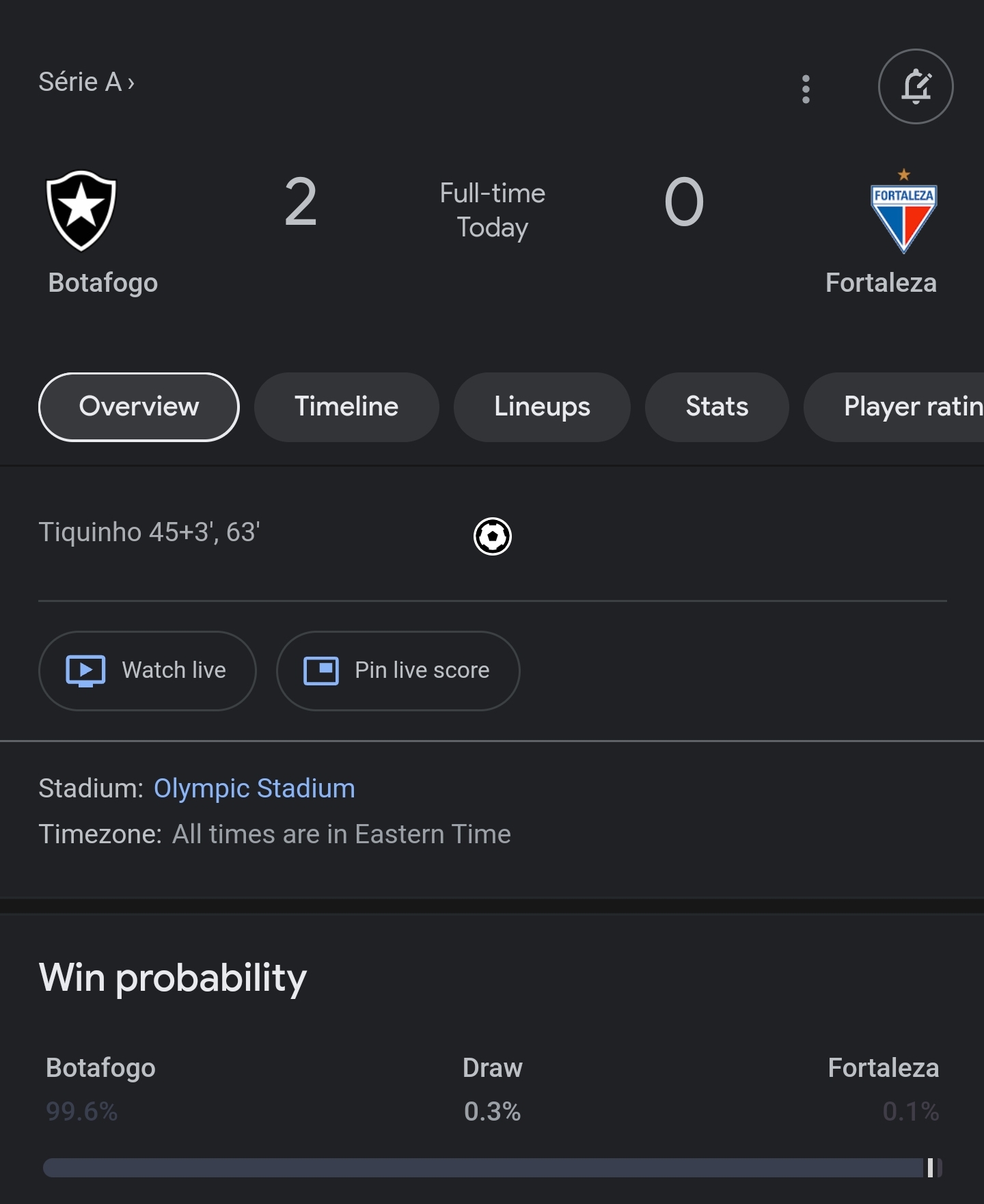The image size is (984, 1204).
Task: Tap the Draw 0.3% probability value
Action: (493, 1112)
